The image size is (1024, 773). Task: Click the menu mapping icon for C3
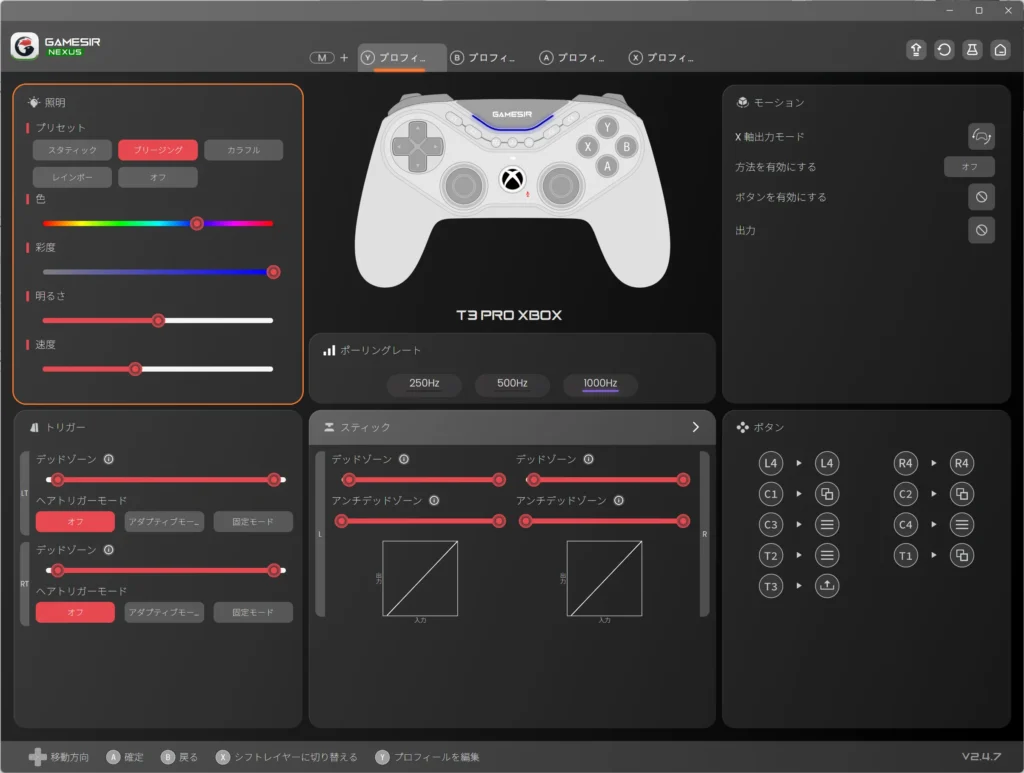pos(827,524)
